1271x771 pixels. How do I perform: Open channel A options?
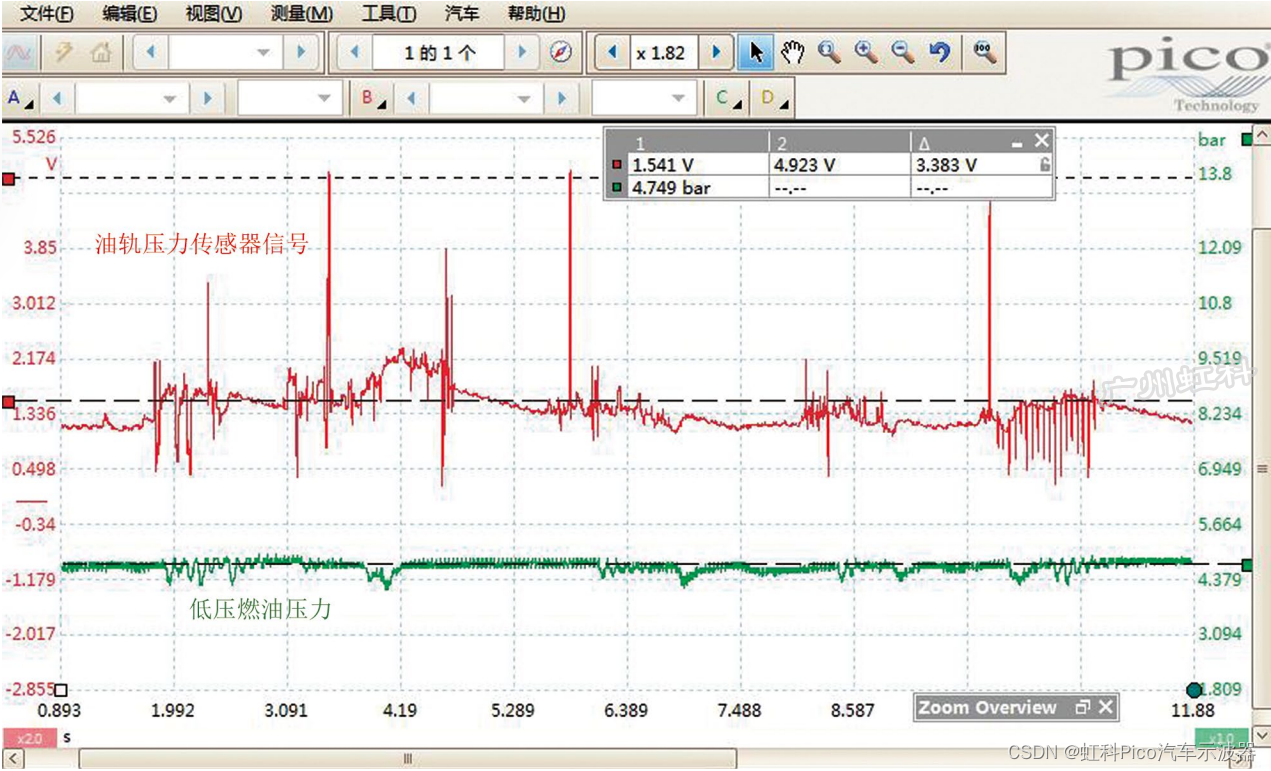tap(20, 98)
